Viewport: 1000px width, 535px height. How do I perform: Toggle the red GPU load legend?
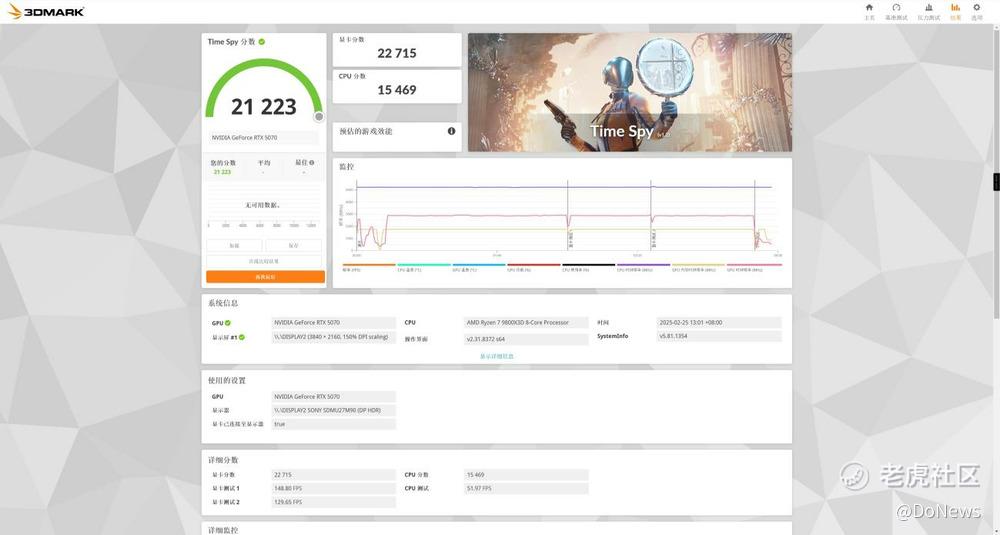[x=534, y=267]
